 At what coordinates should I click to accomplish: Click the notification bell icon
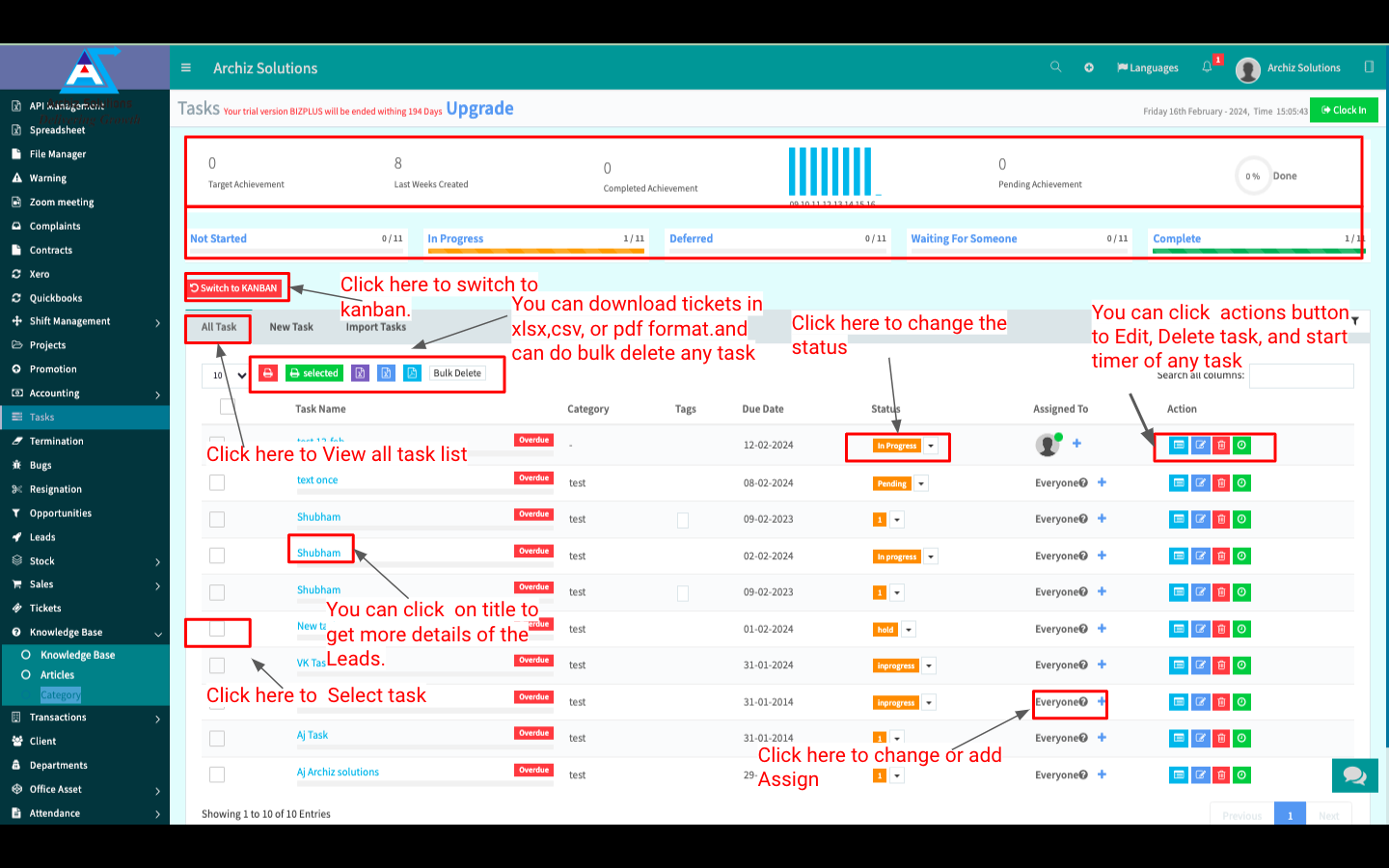[x=1207, y=68]
